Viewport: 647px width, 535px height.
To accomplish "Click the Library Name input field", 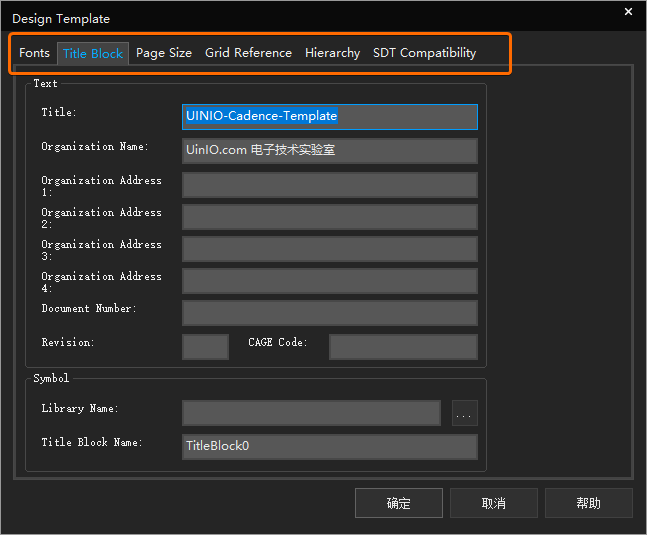I will (x=311, y=413).
